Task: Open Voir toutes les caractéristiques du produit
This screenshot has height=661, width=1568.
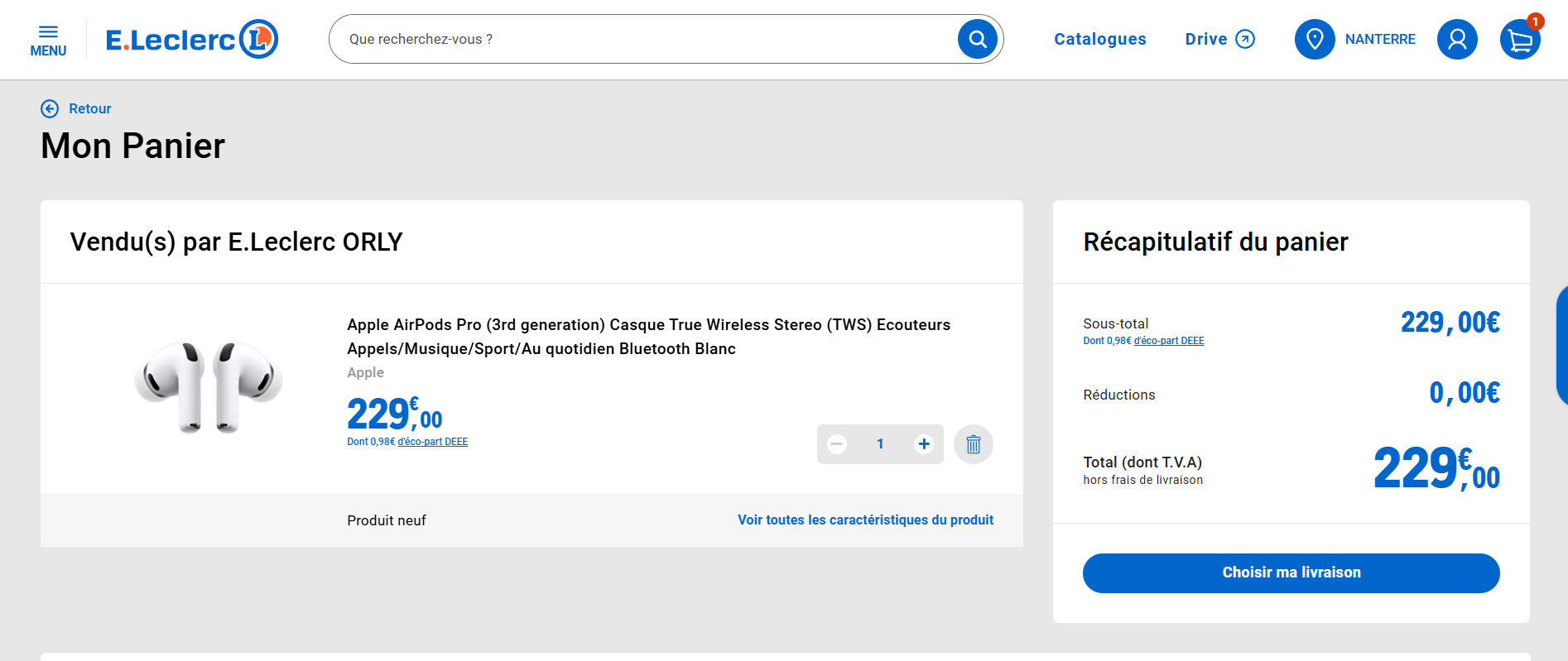Action: pyautogui.click(x=865, y=520)
